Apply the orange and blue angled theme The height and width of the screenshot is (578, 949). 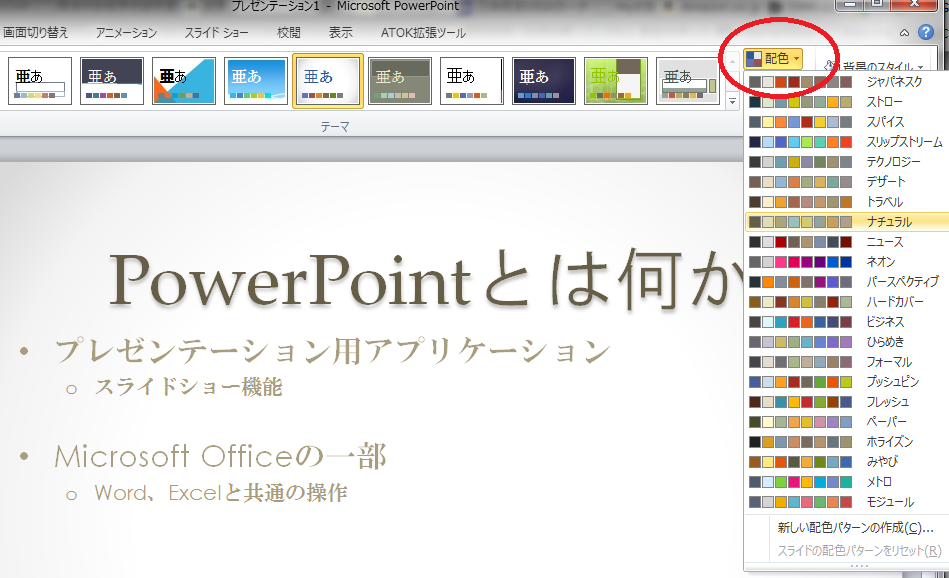(x=184, y=81)
